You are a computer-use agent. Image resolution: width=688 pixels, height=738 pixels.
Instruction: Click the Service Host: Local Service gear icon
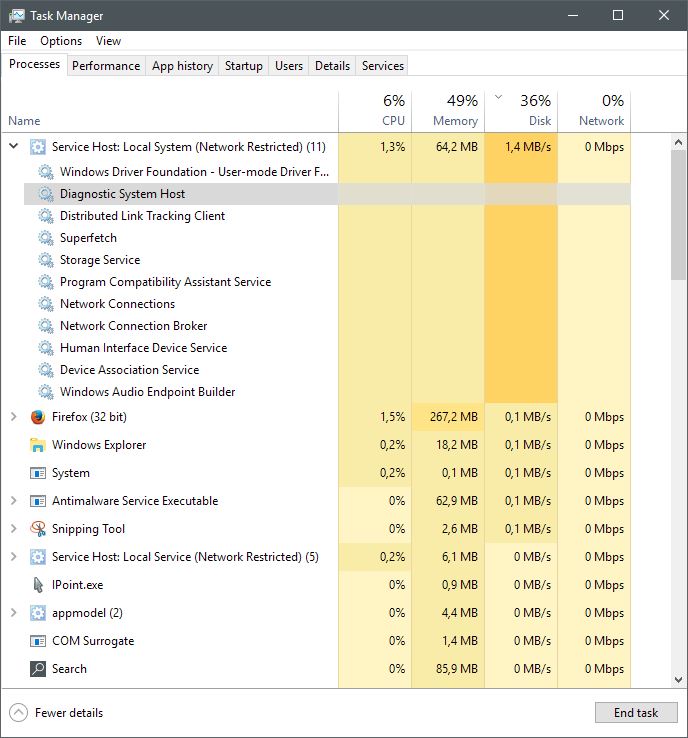(x=38, y=557)
